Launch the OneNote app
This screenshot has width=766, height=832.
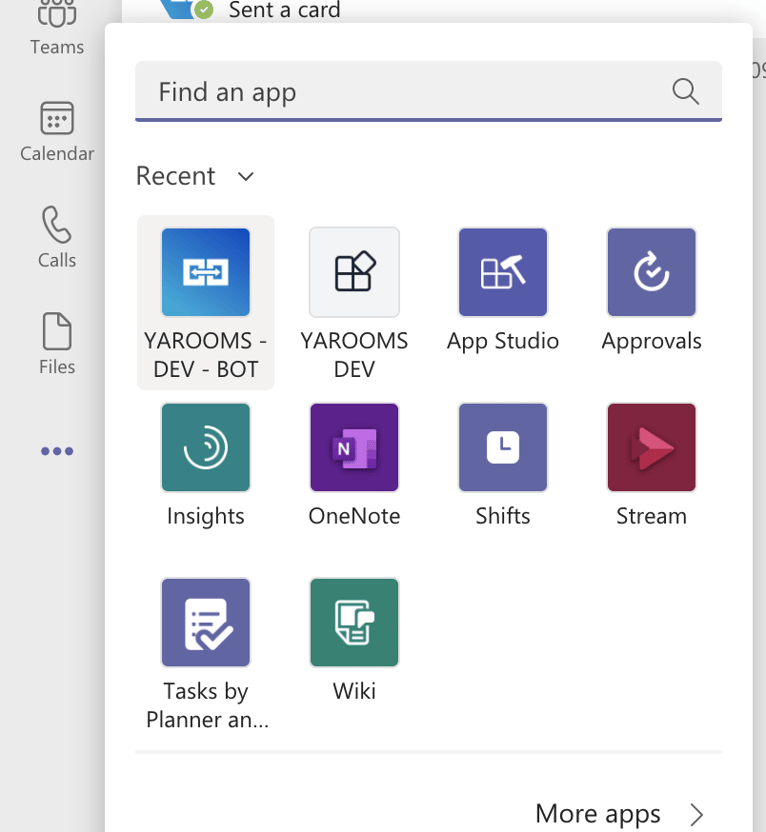354,447
